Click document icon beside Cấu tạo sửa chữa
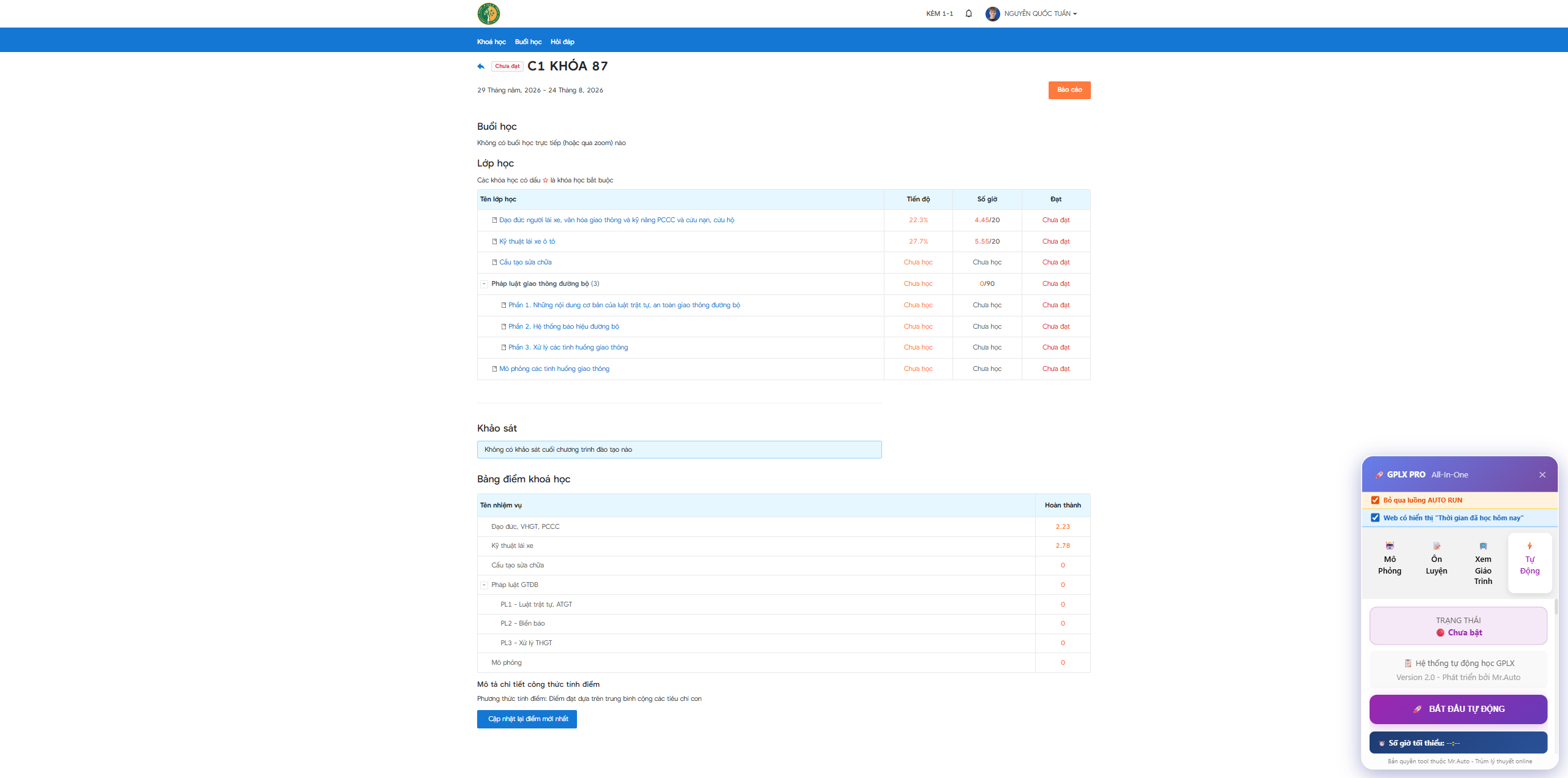The height and width of the screenshot is (778, 1568). point(494,263)
